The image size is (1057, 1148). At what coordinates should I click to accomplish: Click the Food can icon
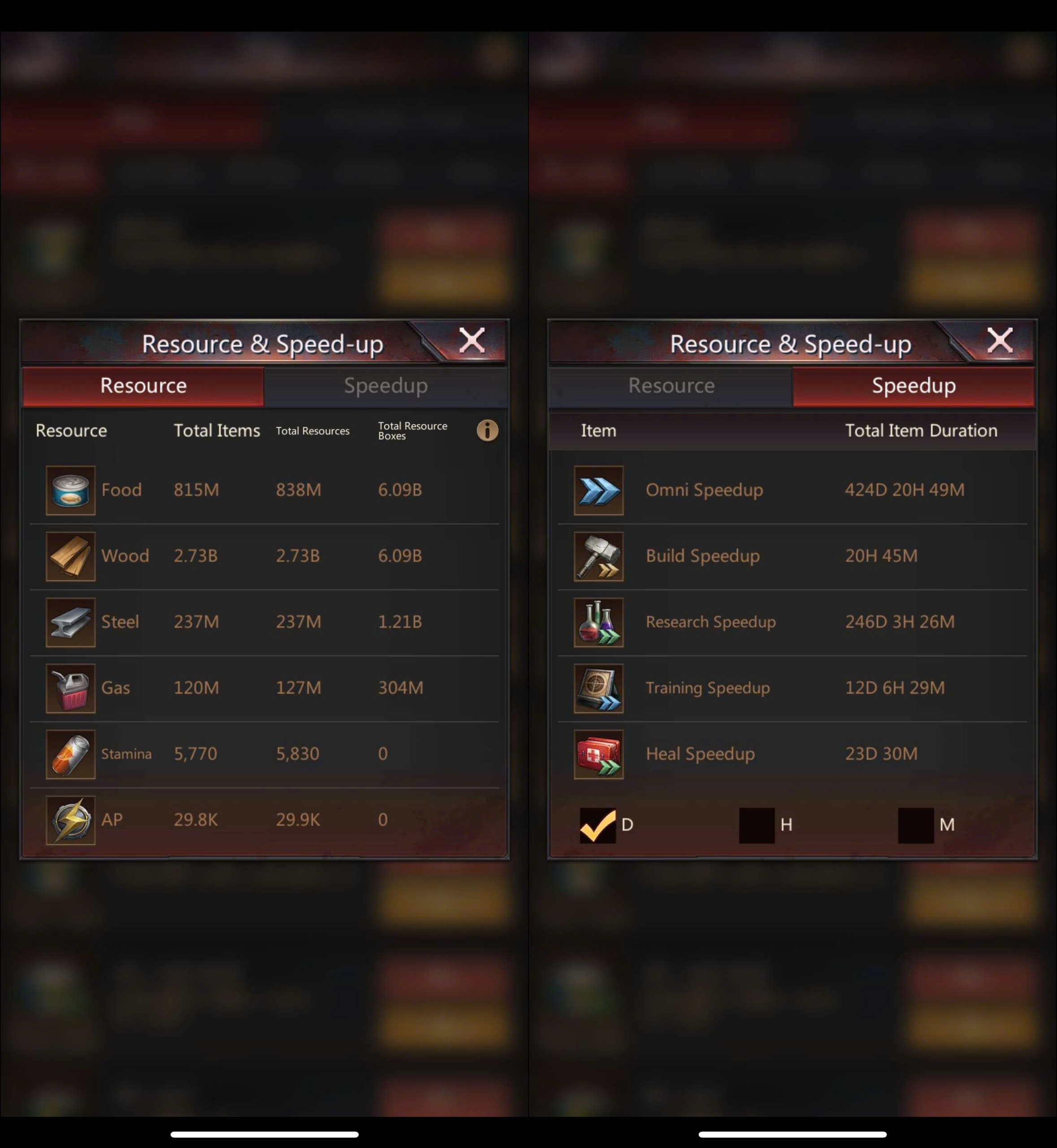coord(70,491)
